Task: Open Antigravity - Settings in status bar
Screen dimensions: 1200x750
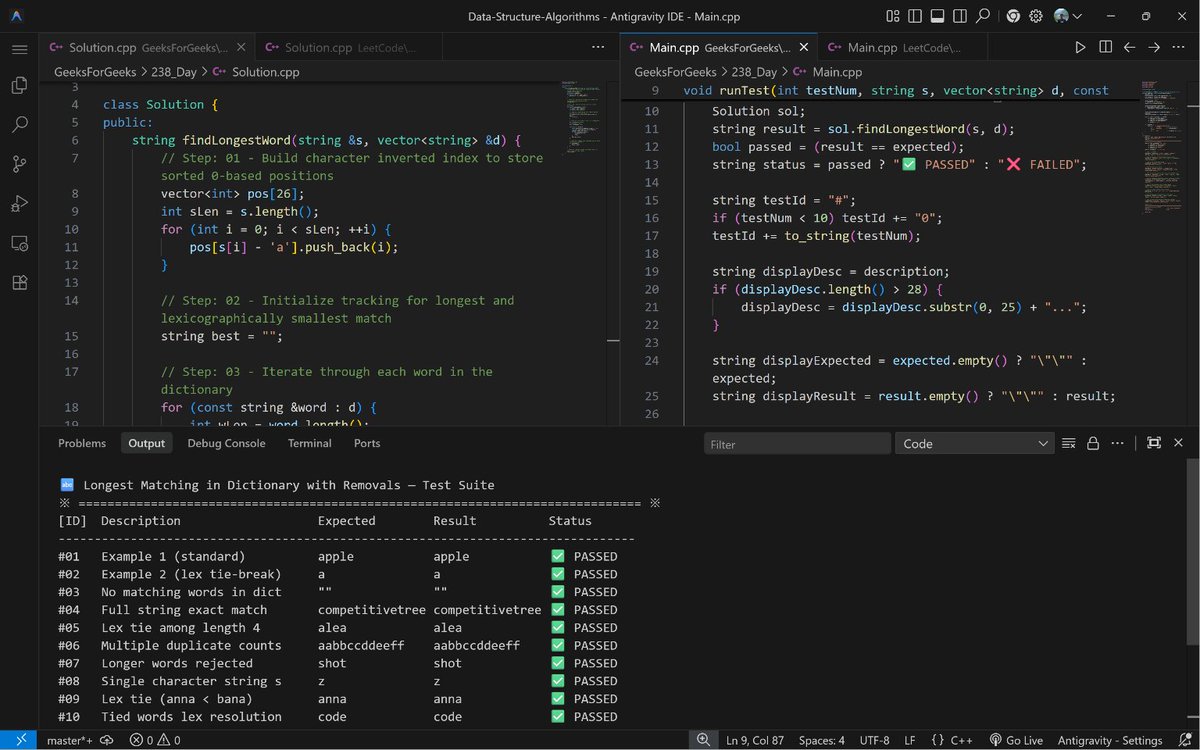Action: (1108, 740)
